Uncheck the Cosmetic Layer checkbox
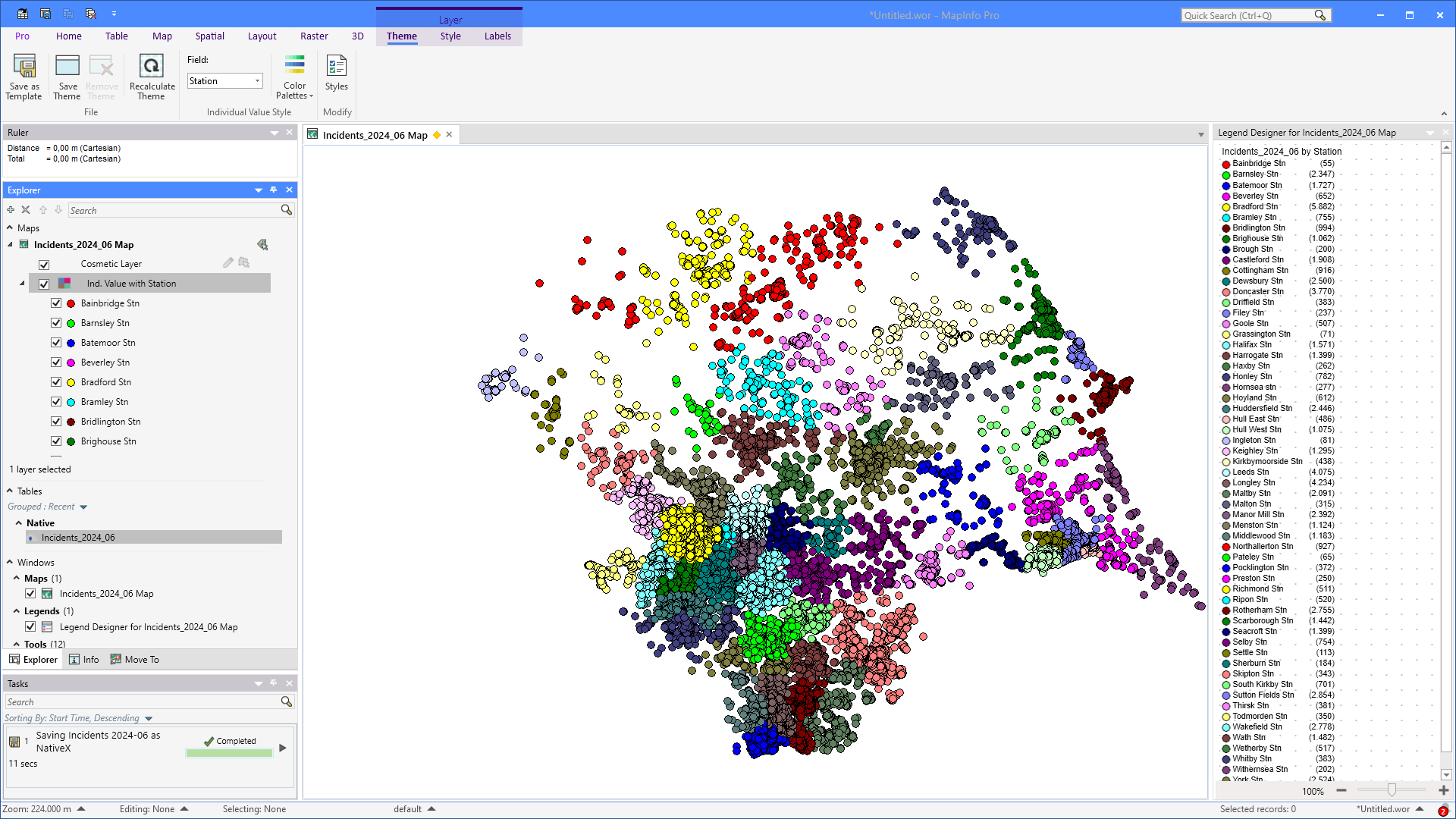Viewport: 1456px width, 819px height. click(44, 265)
